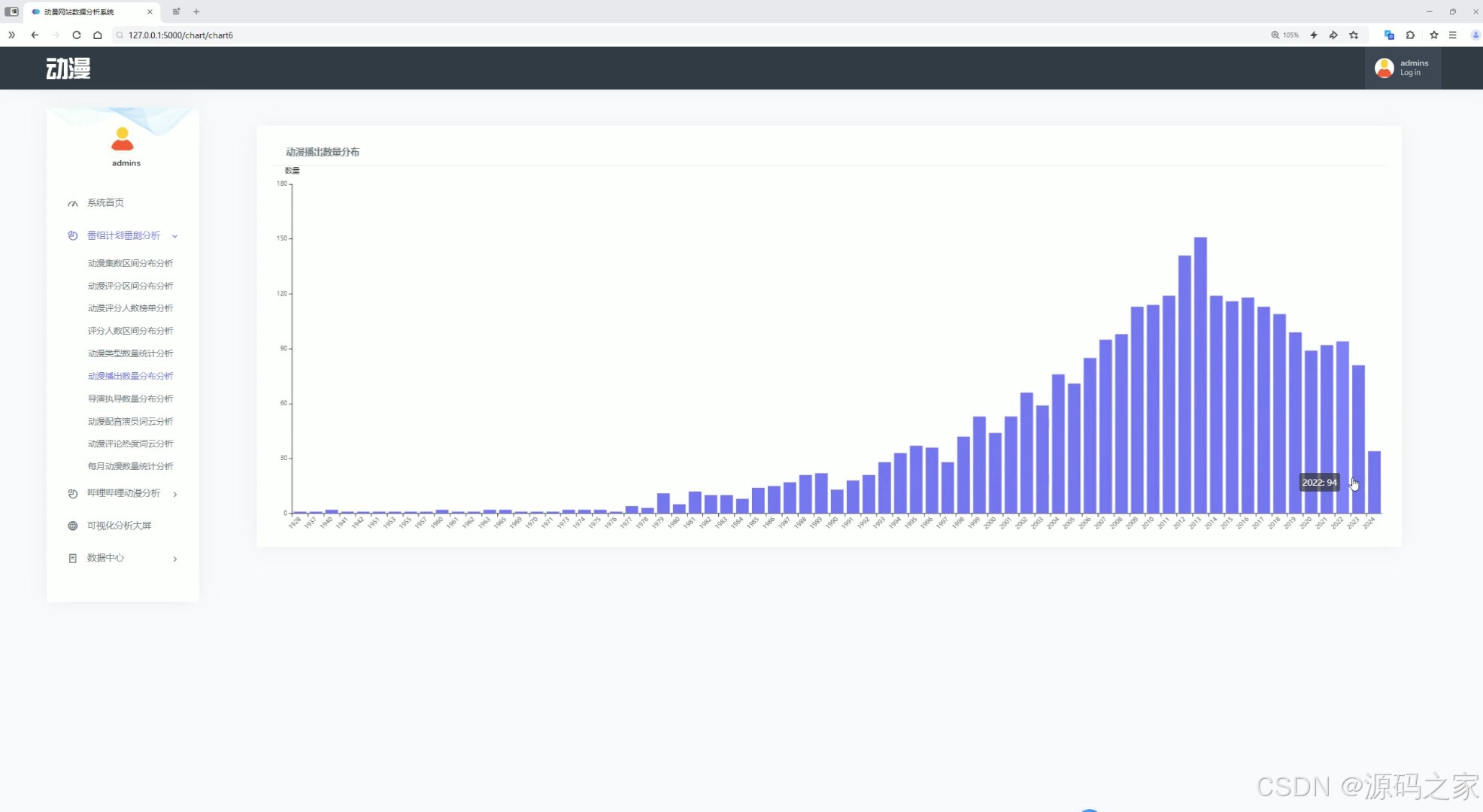Click the globe icon beside 可视化分析大屏

[x=73, y=526]
